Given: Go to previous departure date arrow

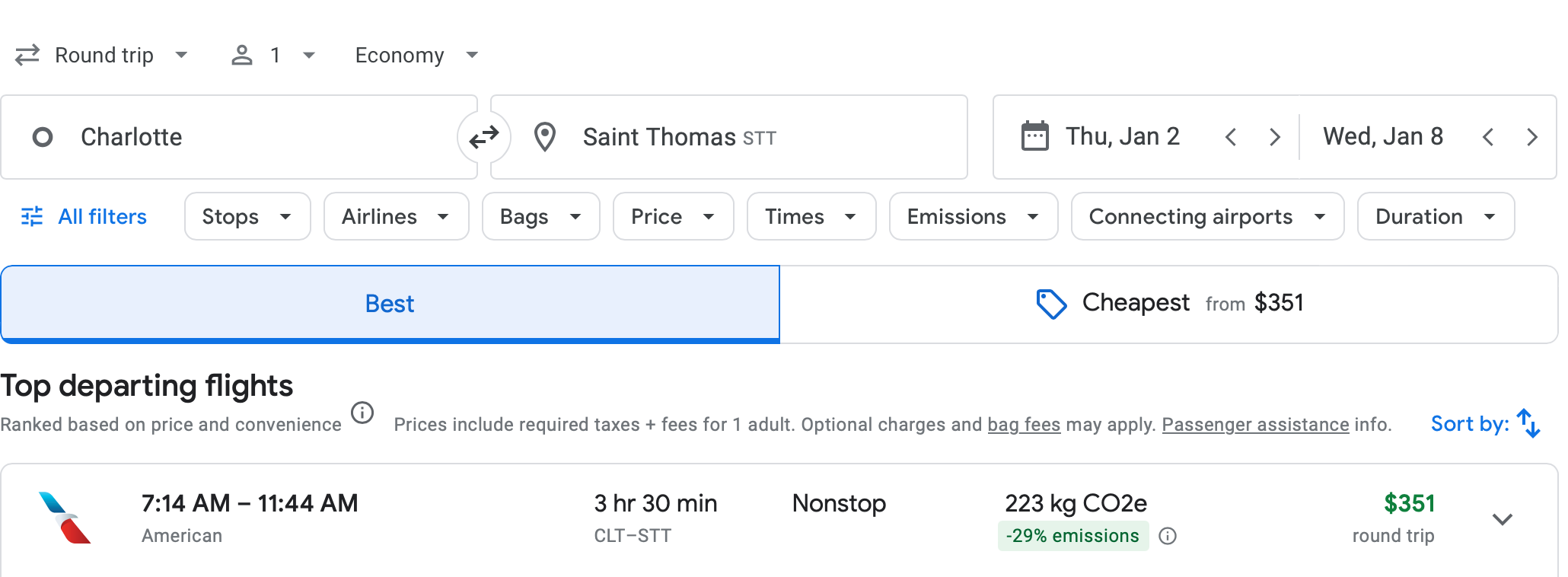Looking at the screenshot, I should (1231, 137).
